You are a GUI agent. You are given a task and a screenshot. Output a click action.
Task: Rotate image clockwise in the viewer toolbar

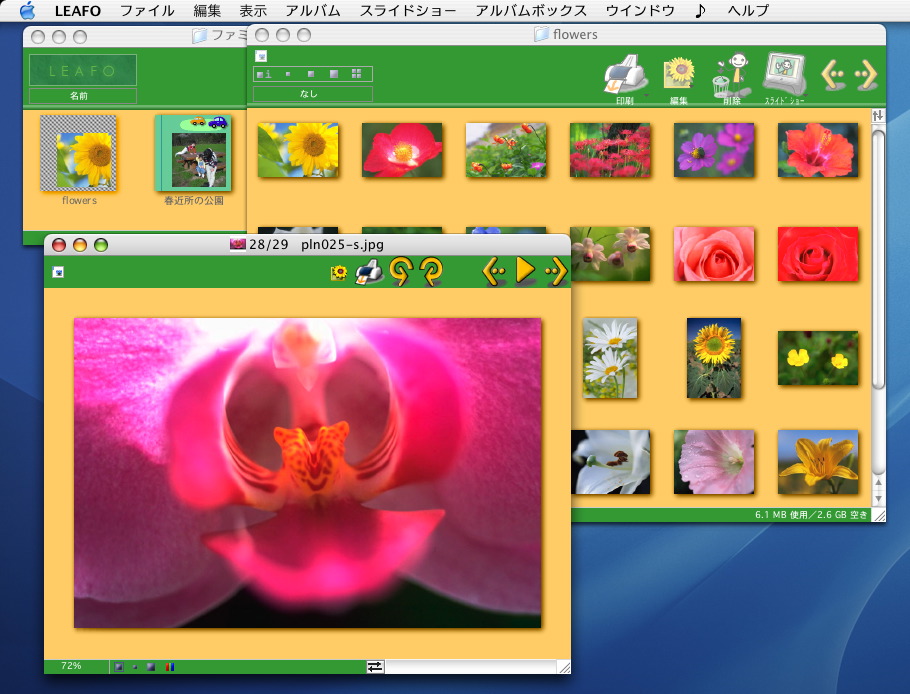point(431,271)
